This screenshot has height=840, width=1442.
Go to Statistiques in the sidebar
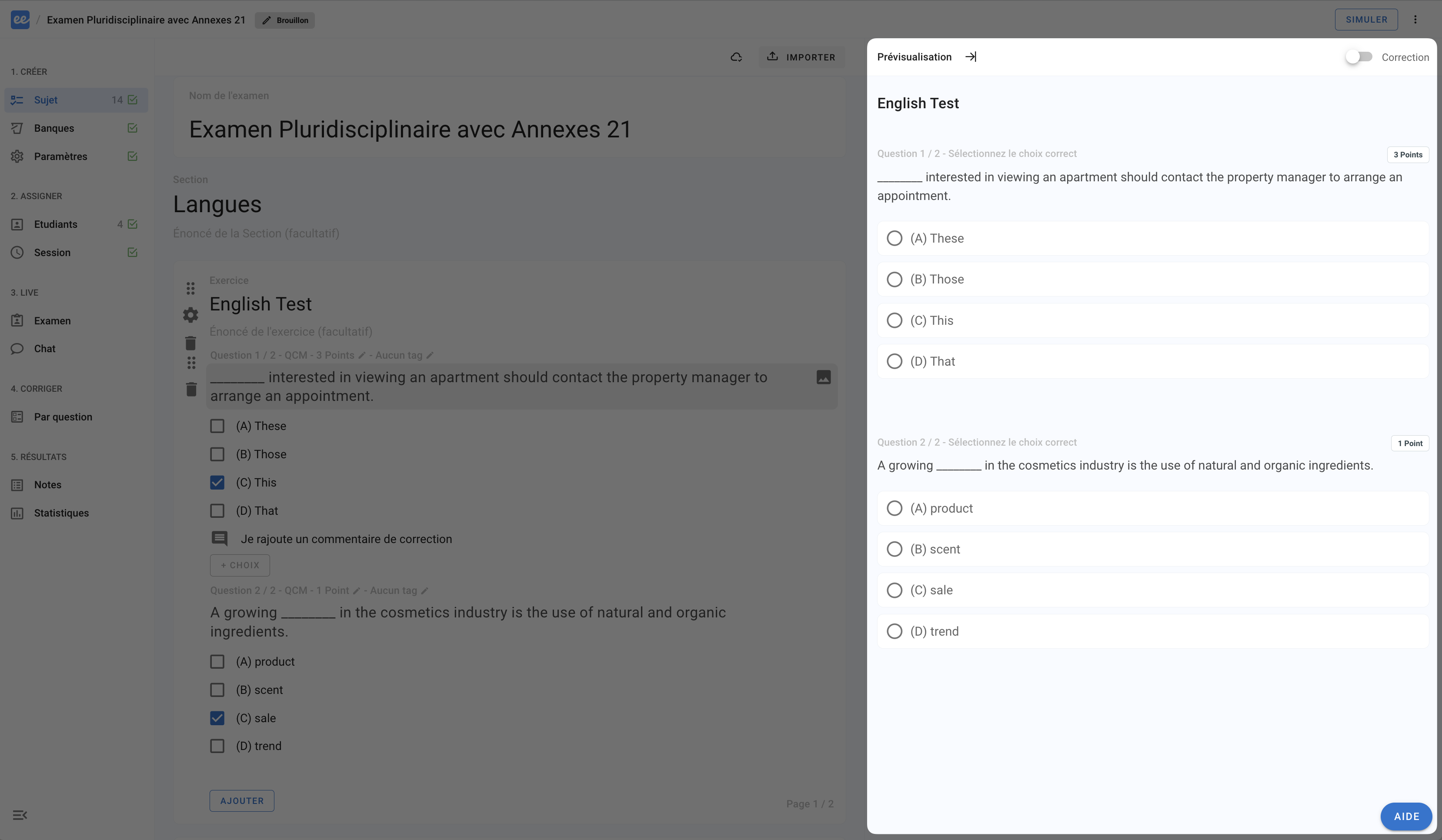click(x=61, y=513)
